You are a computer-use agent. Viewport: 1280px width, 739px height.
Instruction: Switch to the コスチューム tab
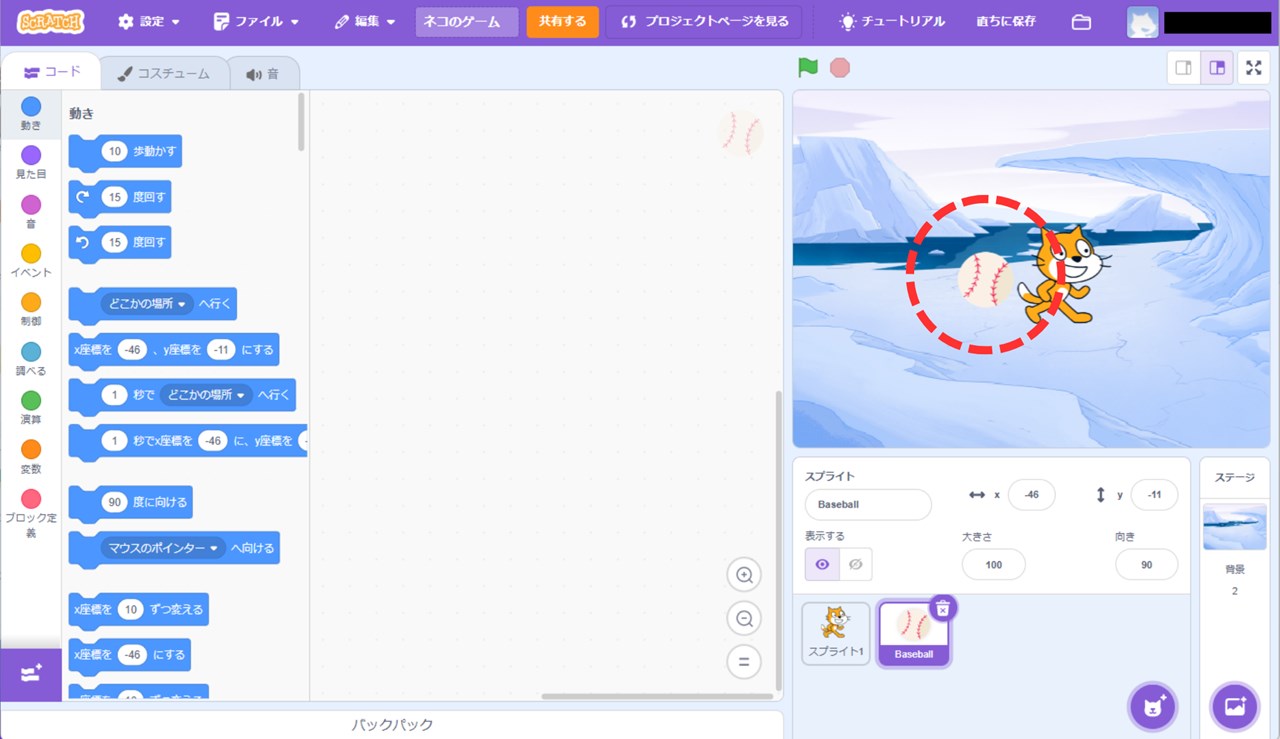tap(164, 74)
